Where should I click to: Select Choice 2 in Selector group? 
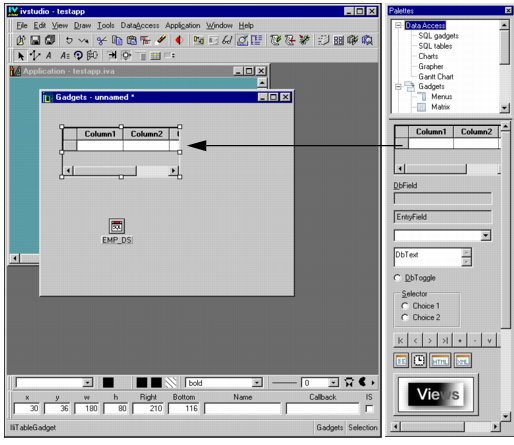point(405,317)
